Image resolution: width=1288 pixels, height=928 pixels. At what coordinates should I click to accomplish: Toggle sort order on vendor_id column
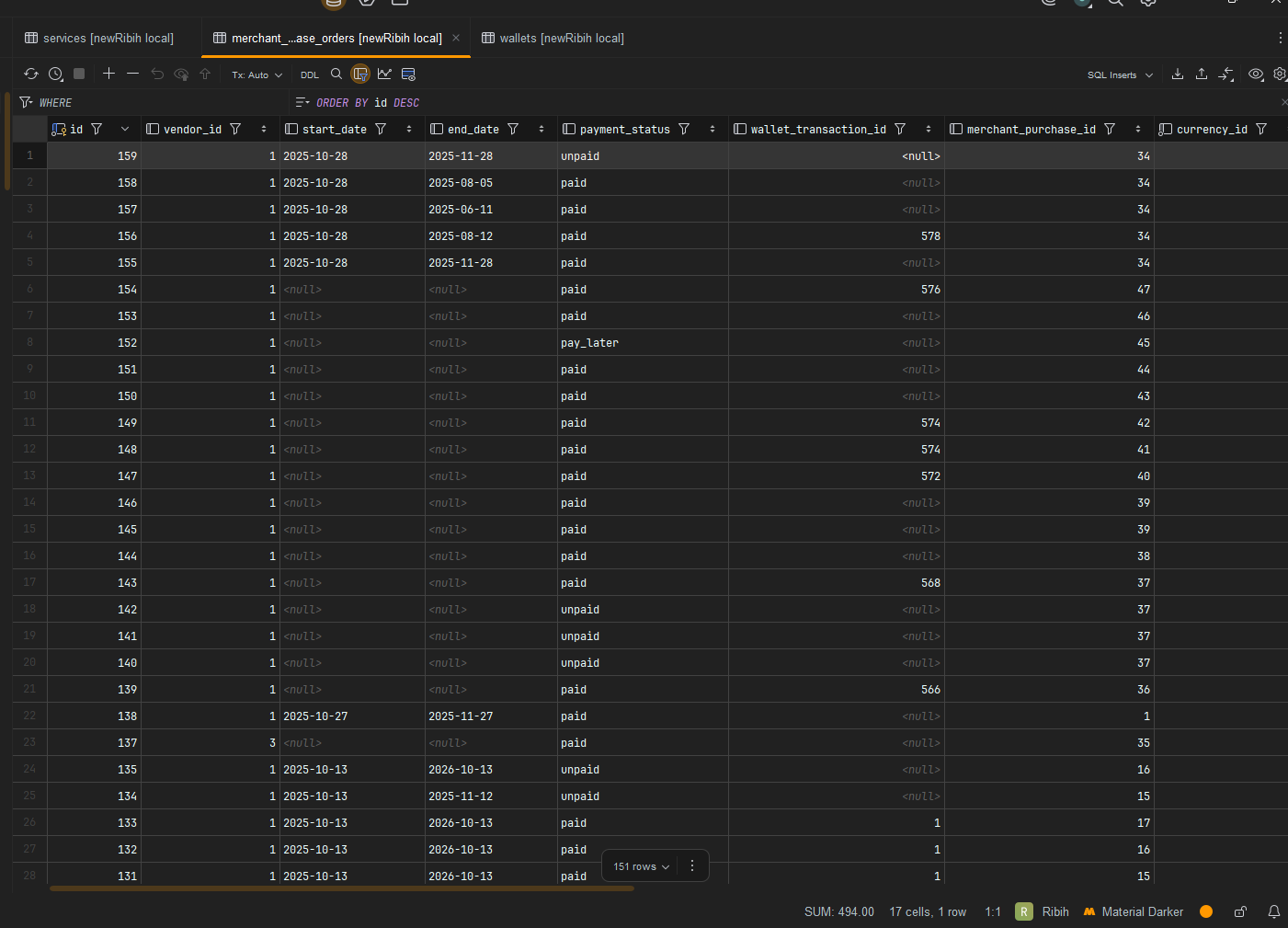click(x=264, y=130)
